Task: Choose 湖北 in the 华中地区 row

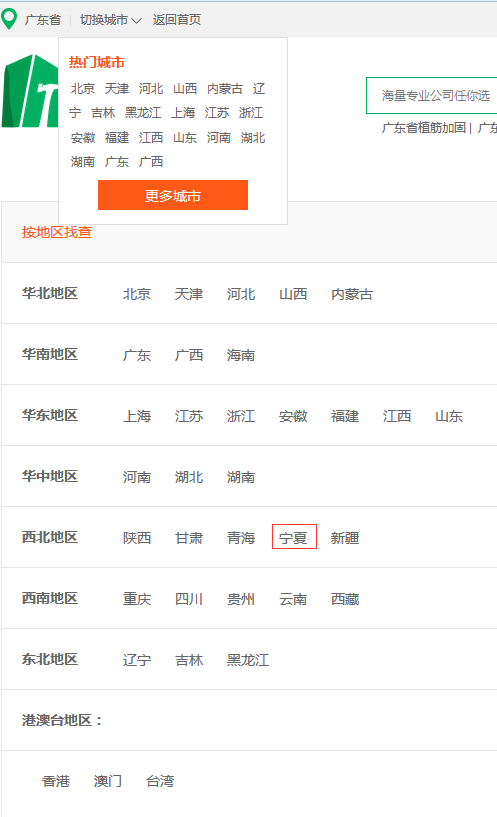Action: click(x=189, y=477)
